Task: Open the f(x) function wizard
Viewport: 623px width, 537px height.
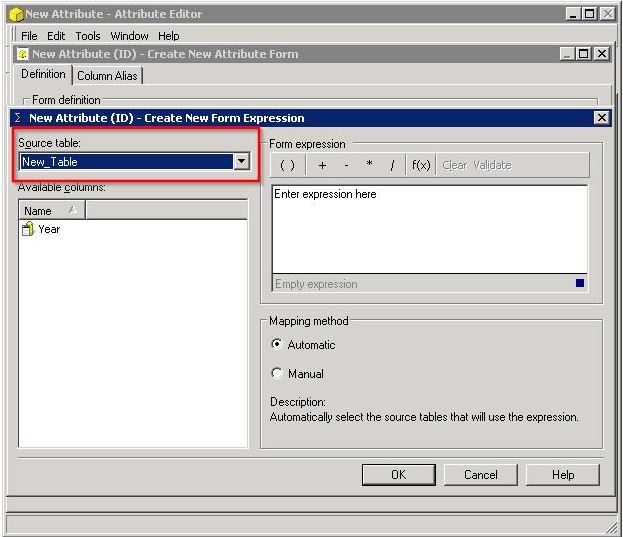Action: (x=421, y=165)
